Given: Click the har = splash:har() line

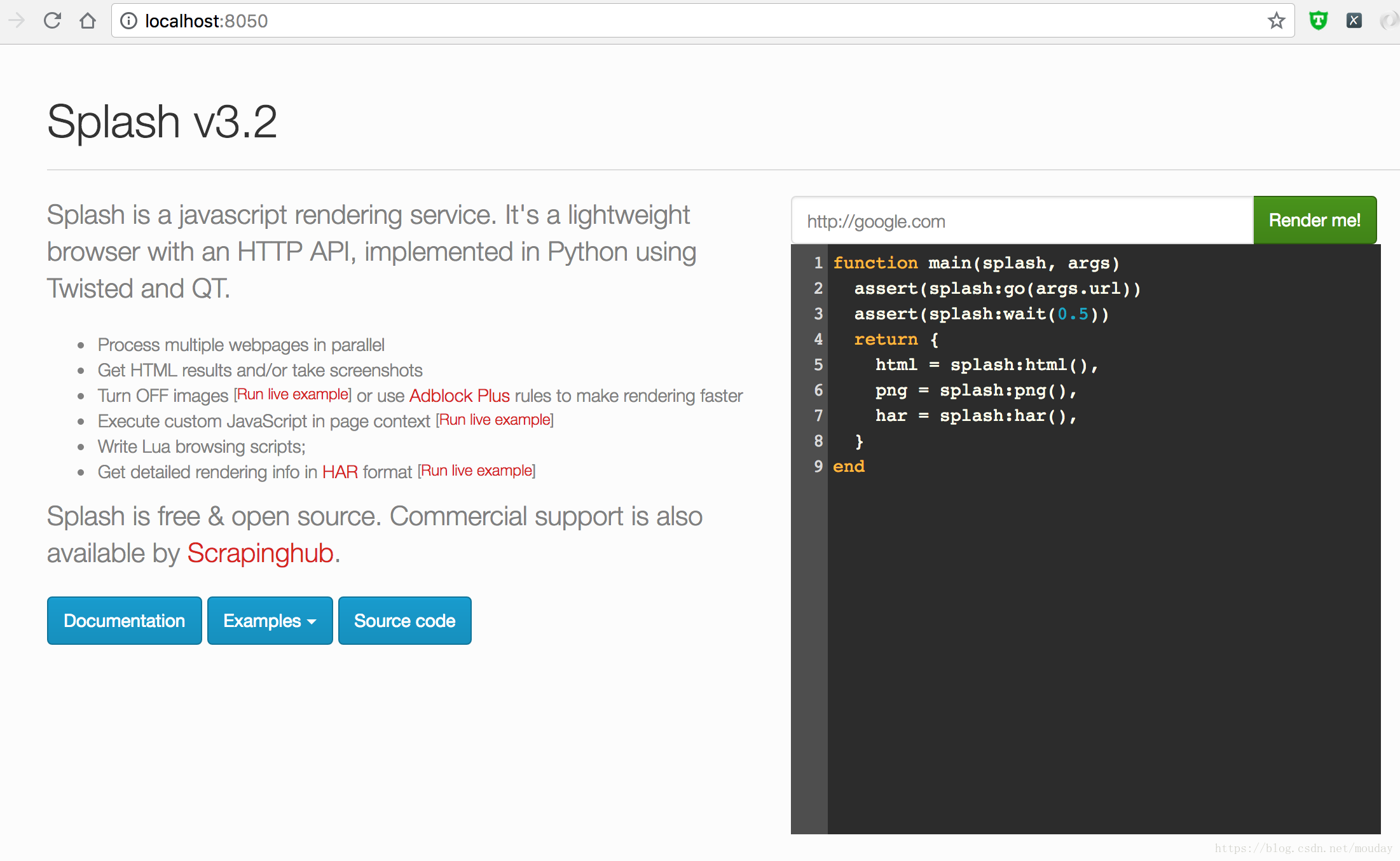Looking at the screenshot, I should (x=976, y=415).
